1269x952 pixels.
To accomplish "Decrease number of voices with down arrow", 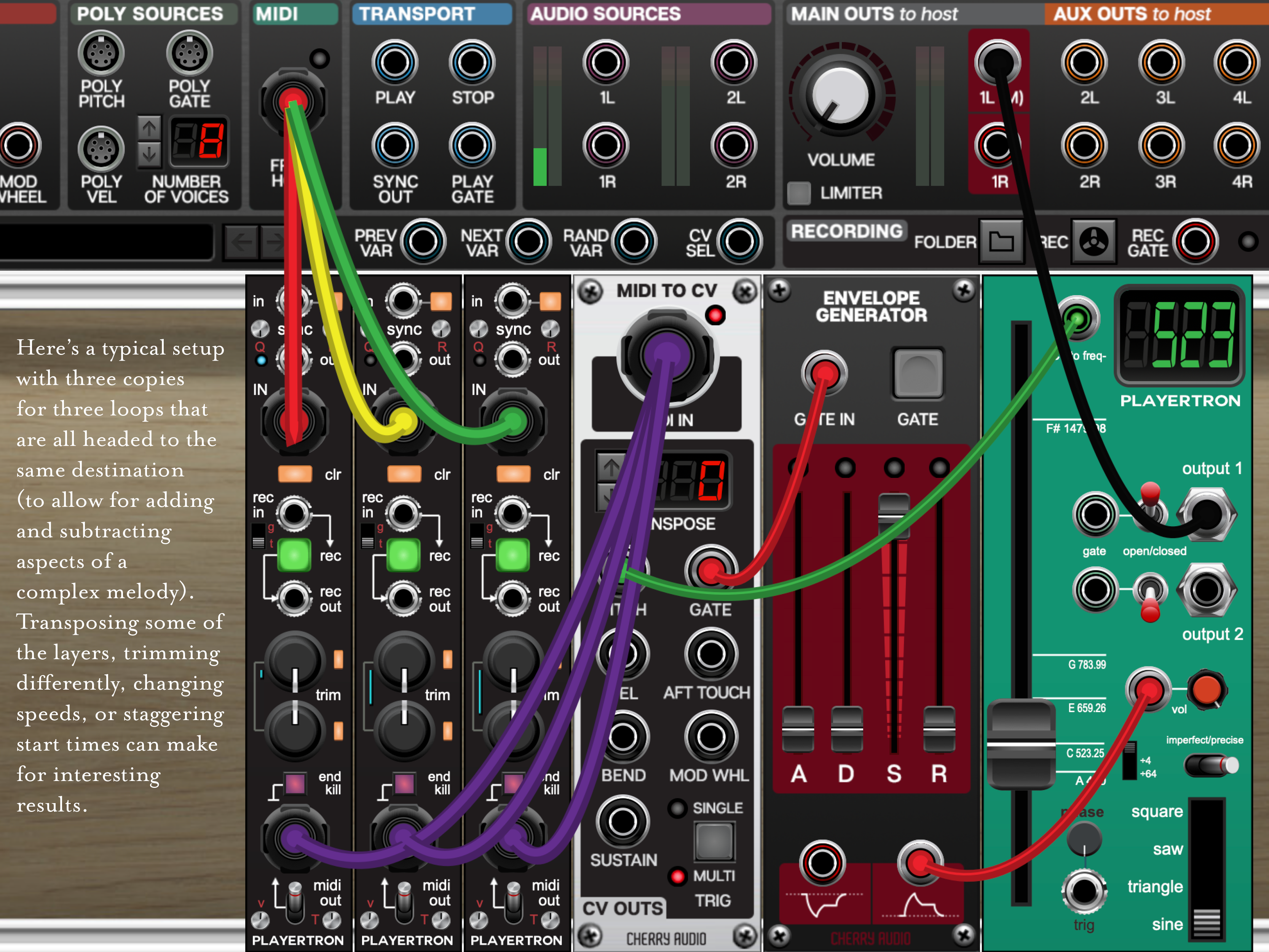I will point(149,154).
